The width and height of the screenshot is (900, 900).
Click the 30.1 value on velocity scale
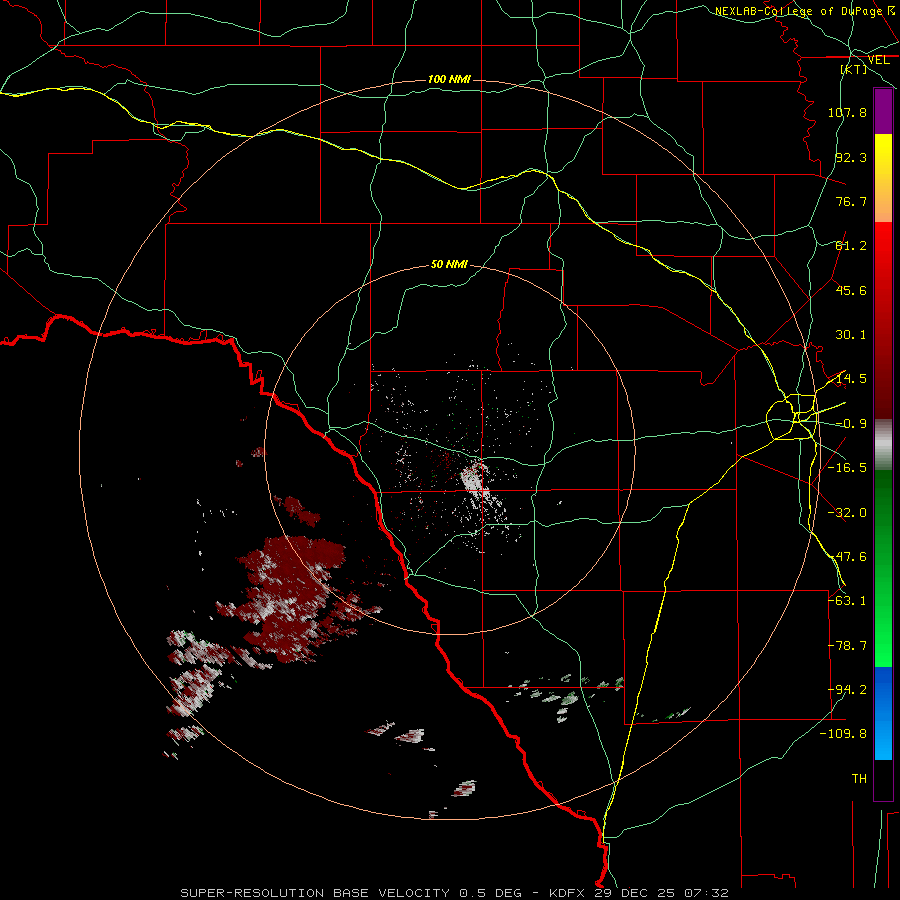point(851,335)
